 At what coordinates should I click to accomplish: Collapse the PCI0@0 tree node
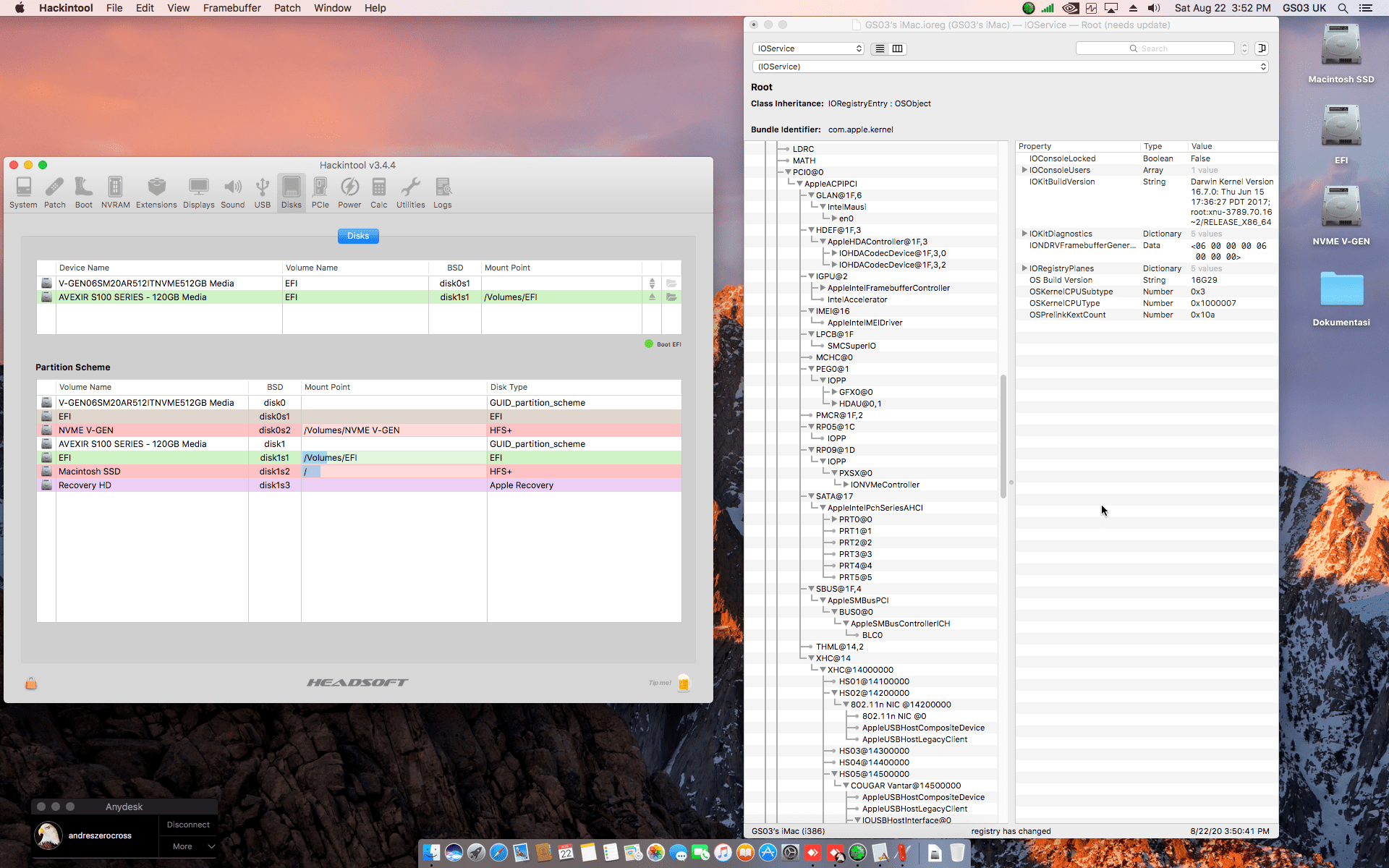point(788,172)
